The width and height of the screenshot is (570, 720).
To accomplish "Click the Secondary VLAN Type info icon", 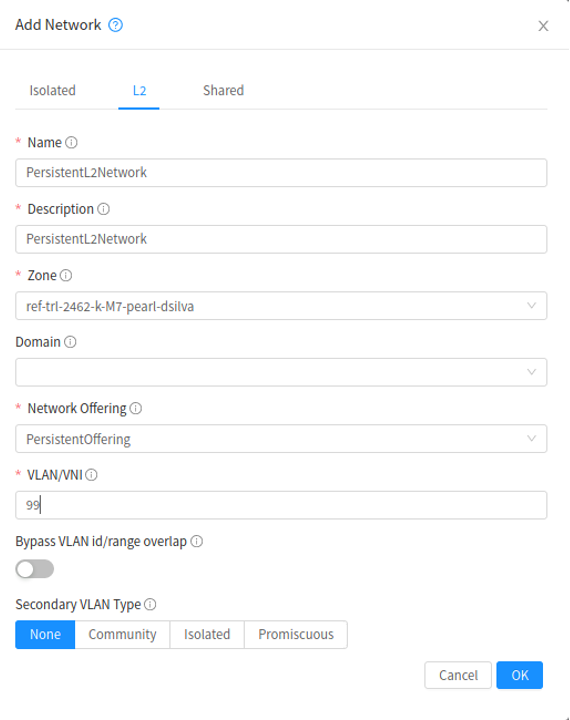I will (150, 604).
